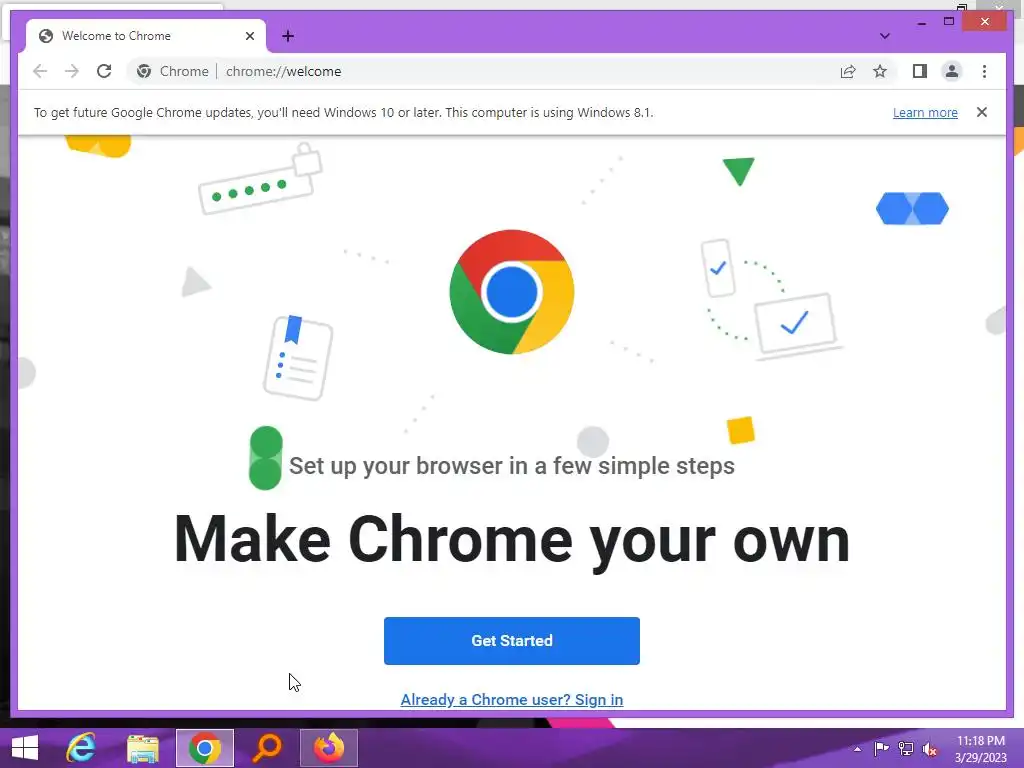Select the Welcome to Chrome tab
Viewport: 1024px width, 768px height.
point(146,36)
